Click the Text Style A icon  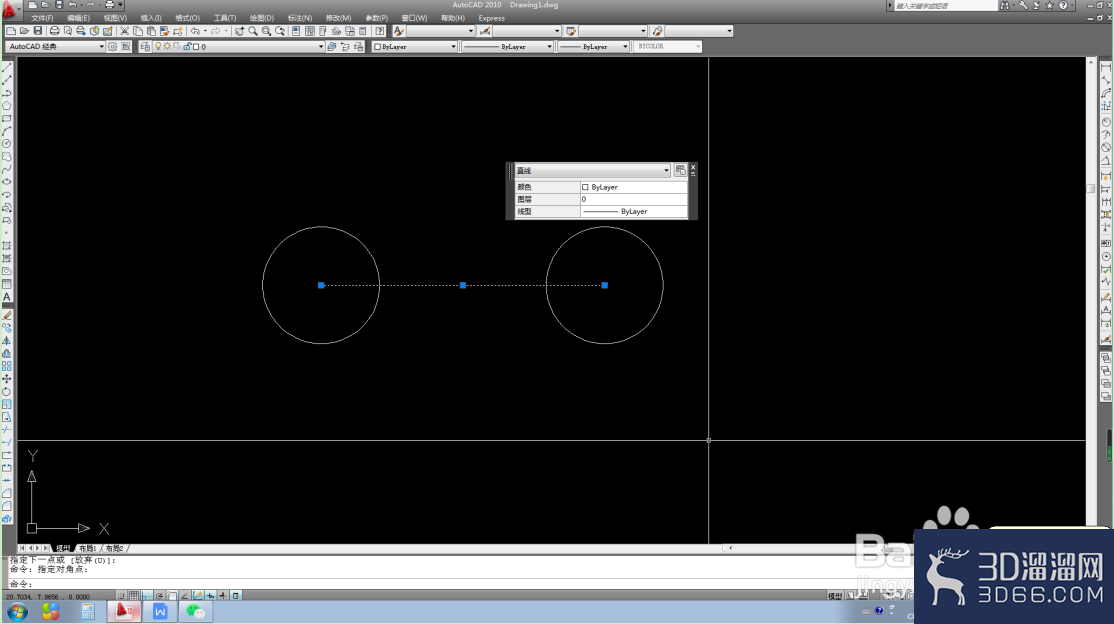click(399, 31)
